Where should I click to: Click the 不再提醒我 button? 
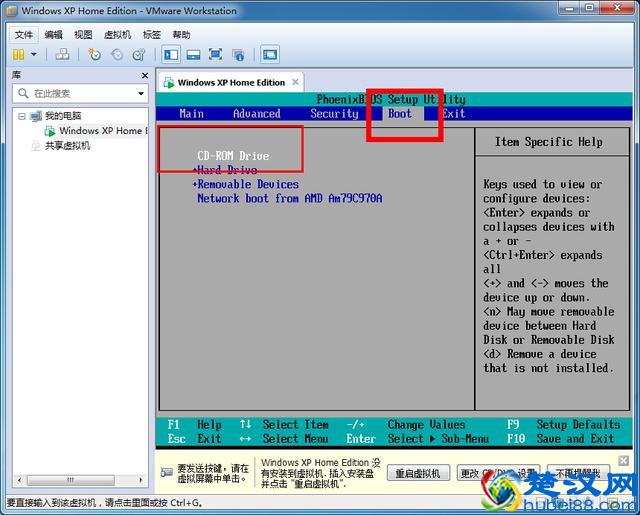(578, 473)
